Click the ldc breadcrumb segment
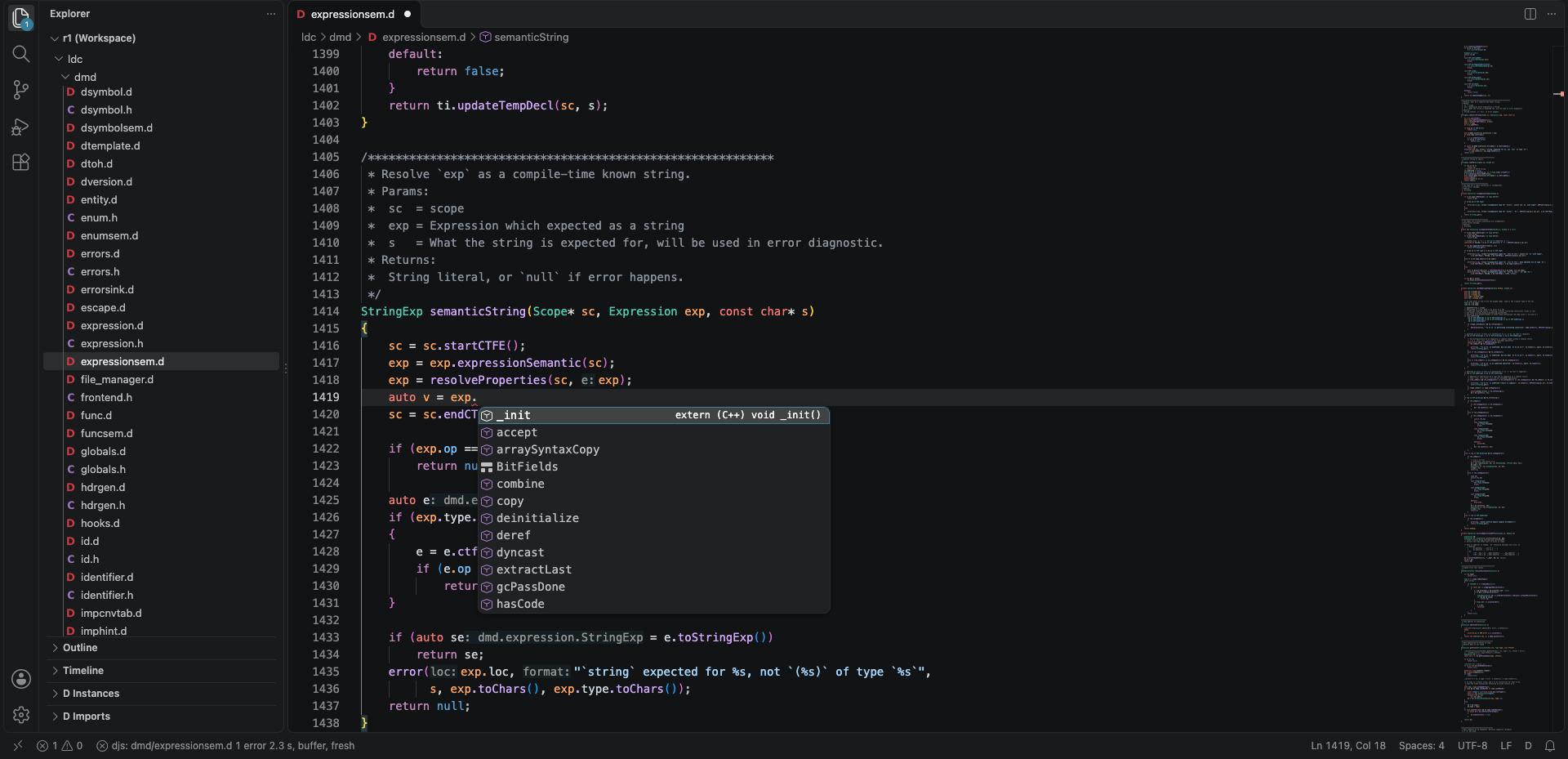Image resolution: width=1568 pixels, height=759 pixels. click(x=309, y=38)
